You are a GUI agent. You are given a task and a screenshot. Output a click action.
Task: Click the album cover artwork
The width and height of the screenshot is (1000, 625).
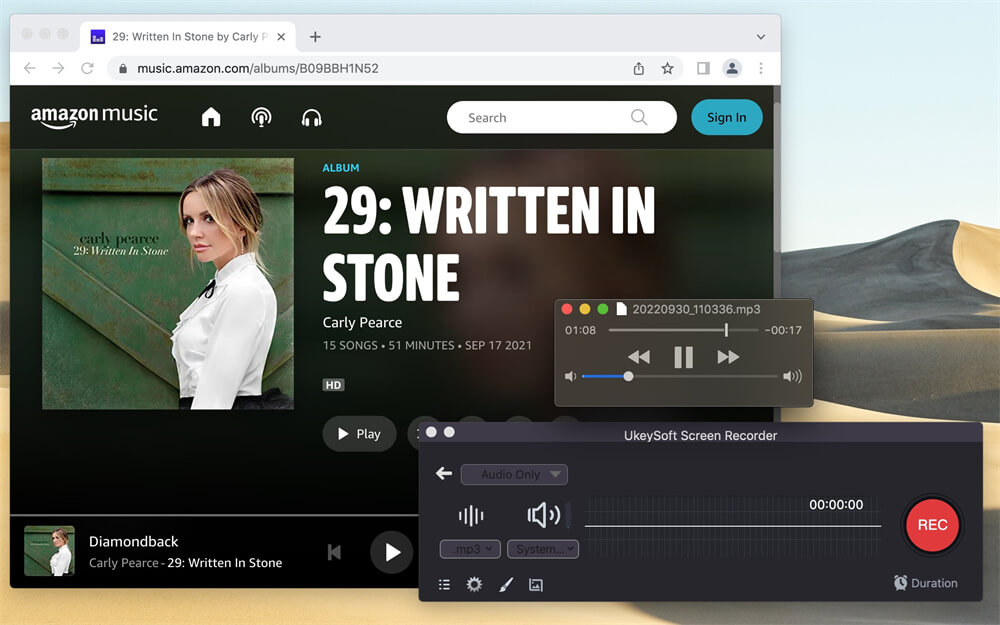click(168, 284)
